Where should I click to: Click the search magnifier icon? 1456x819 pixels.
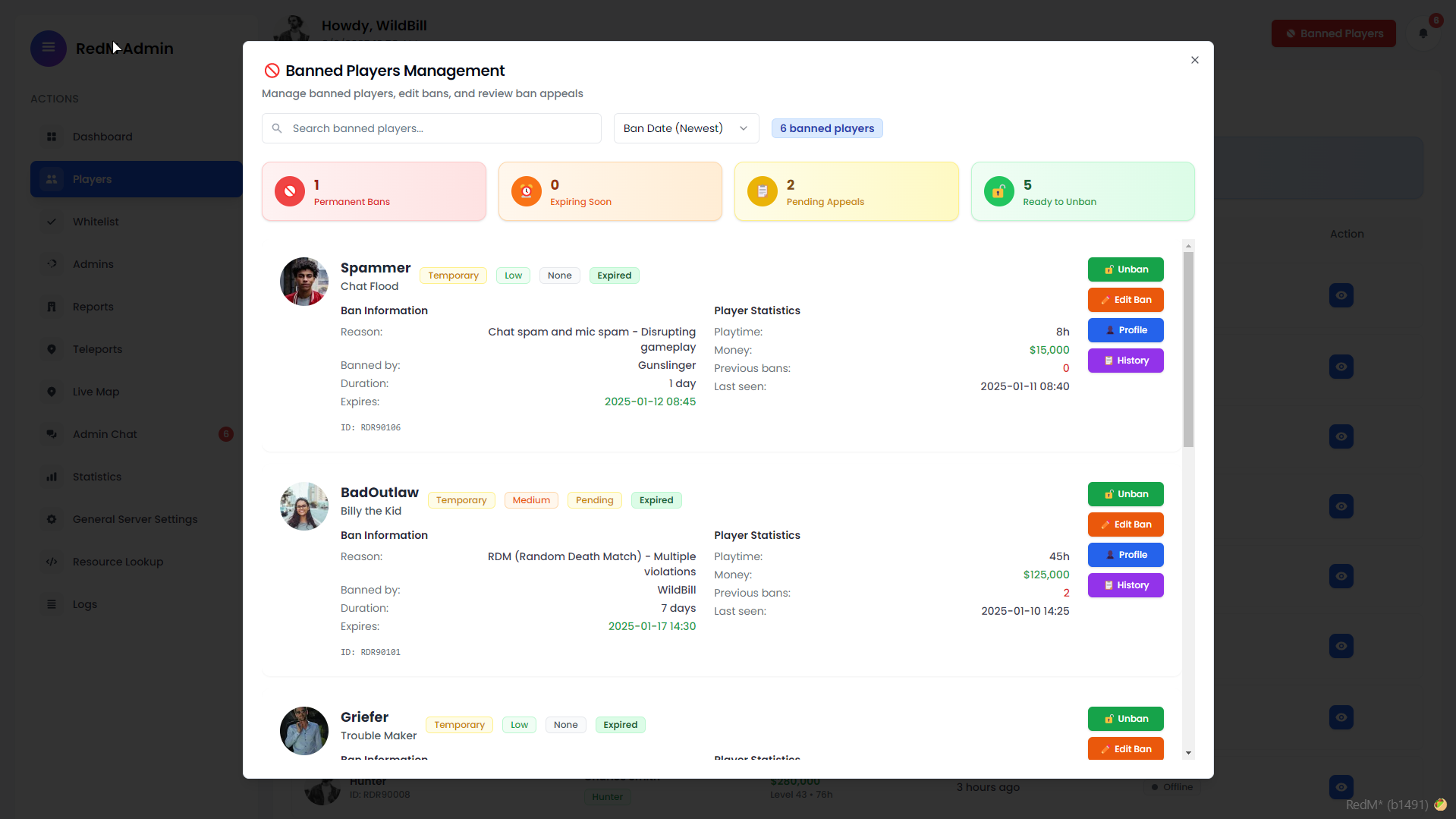(x=277, y=128)
